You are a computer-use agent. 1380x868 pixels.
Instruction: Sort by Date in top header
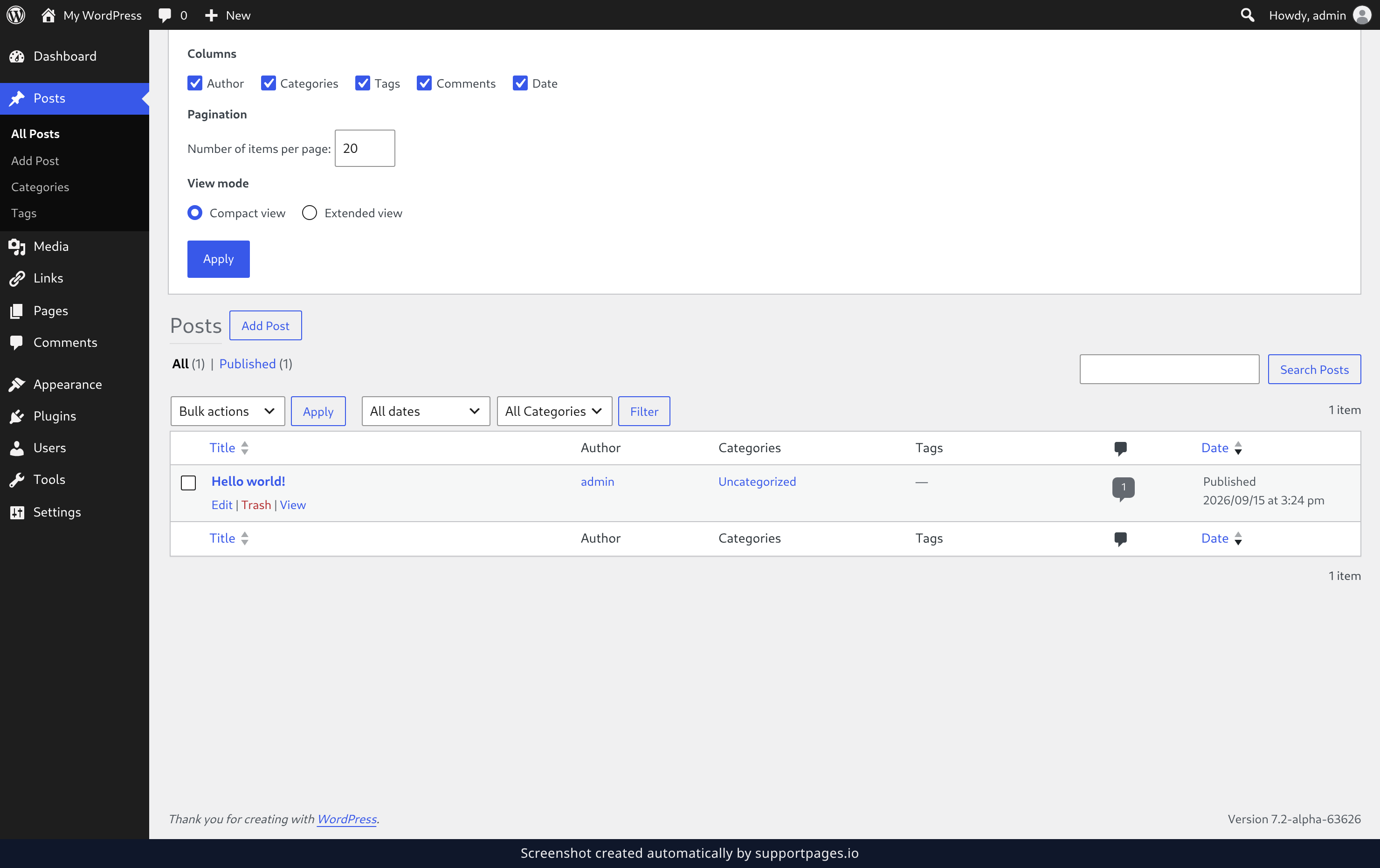click(x=1221, y=448)
